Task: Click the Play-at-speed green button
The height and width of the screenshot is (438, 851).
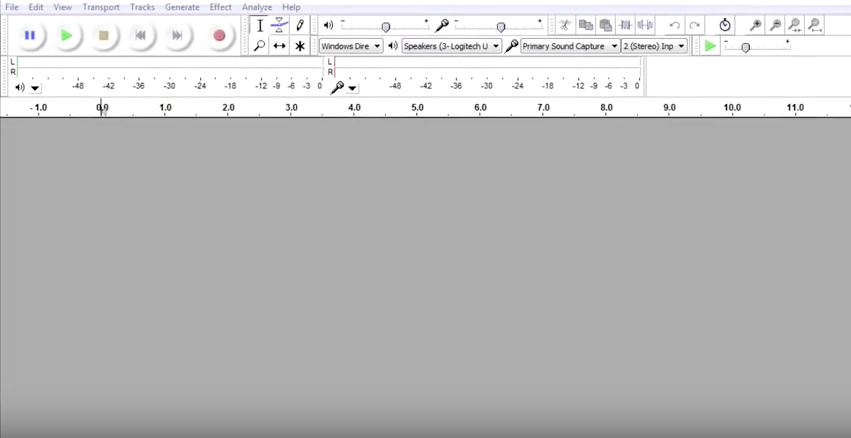Action: (710, 46)
